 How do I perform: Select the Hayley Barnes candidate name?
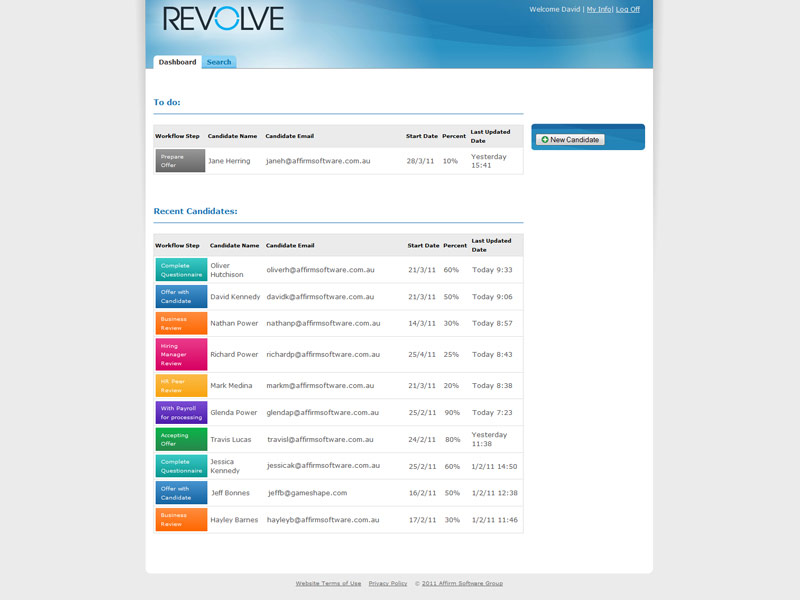click(234, 520)
